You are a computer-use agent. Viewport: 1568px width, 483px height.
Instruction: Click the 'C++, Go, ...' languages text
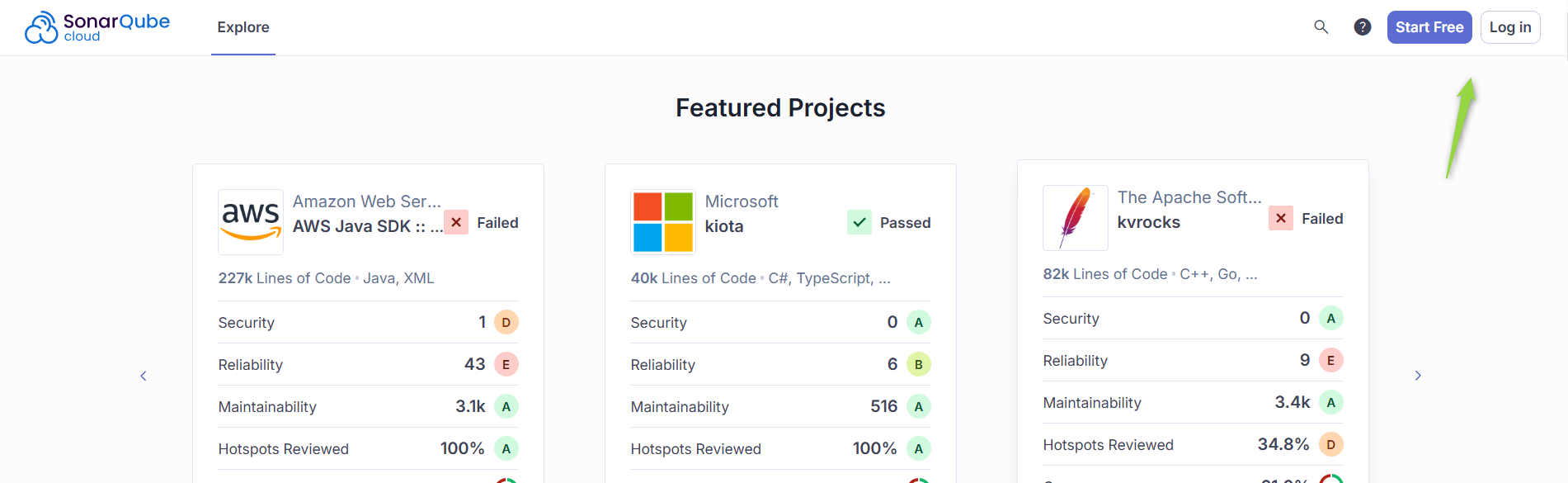click(x=1218, y=274)
